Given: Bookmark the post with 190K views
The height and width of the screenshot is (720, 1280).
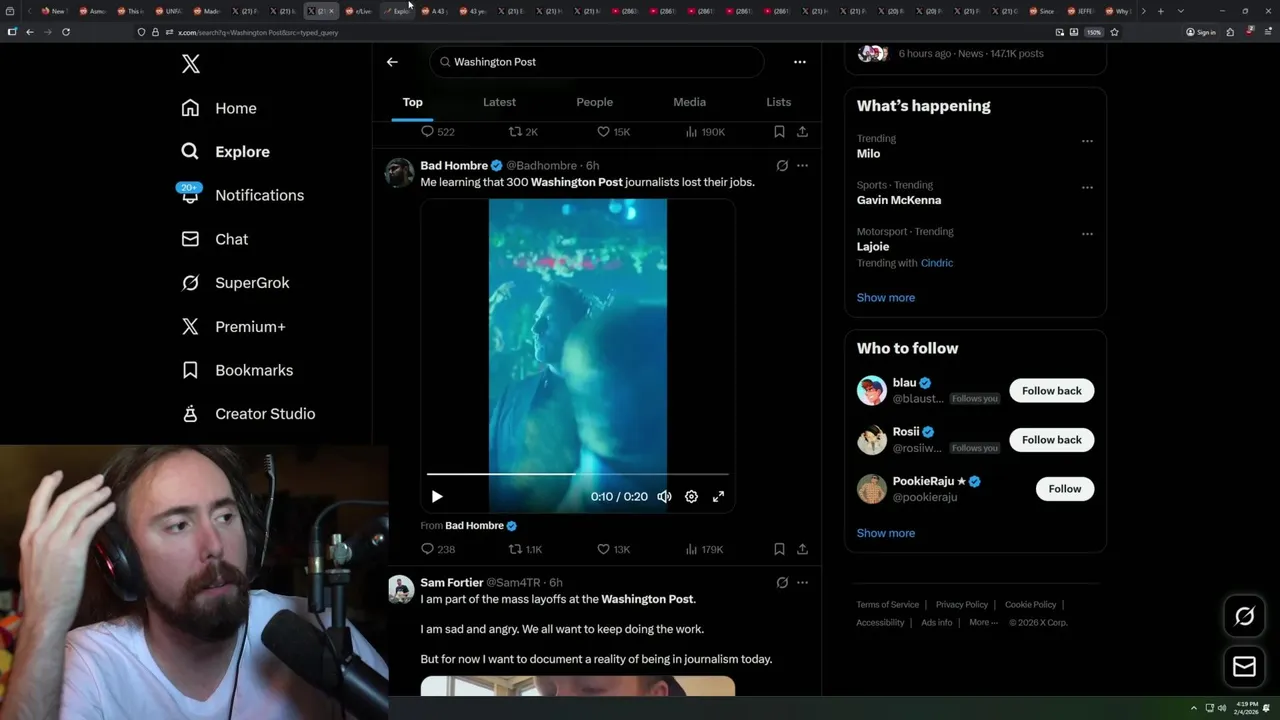Looking at the screenshot, I should pyautogui.click(x=779, y=132).
